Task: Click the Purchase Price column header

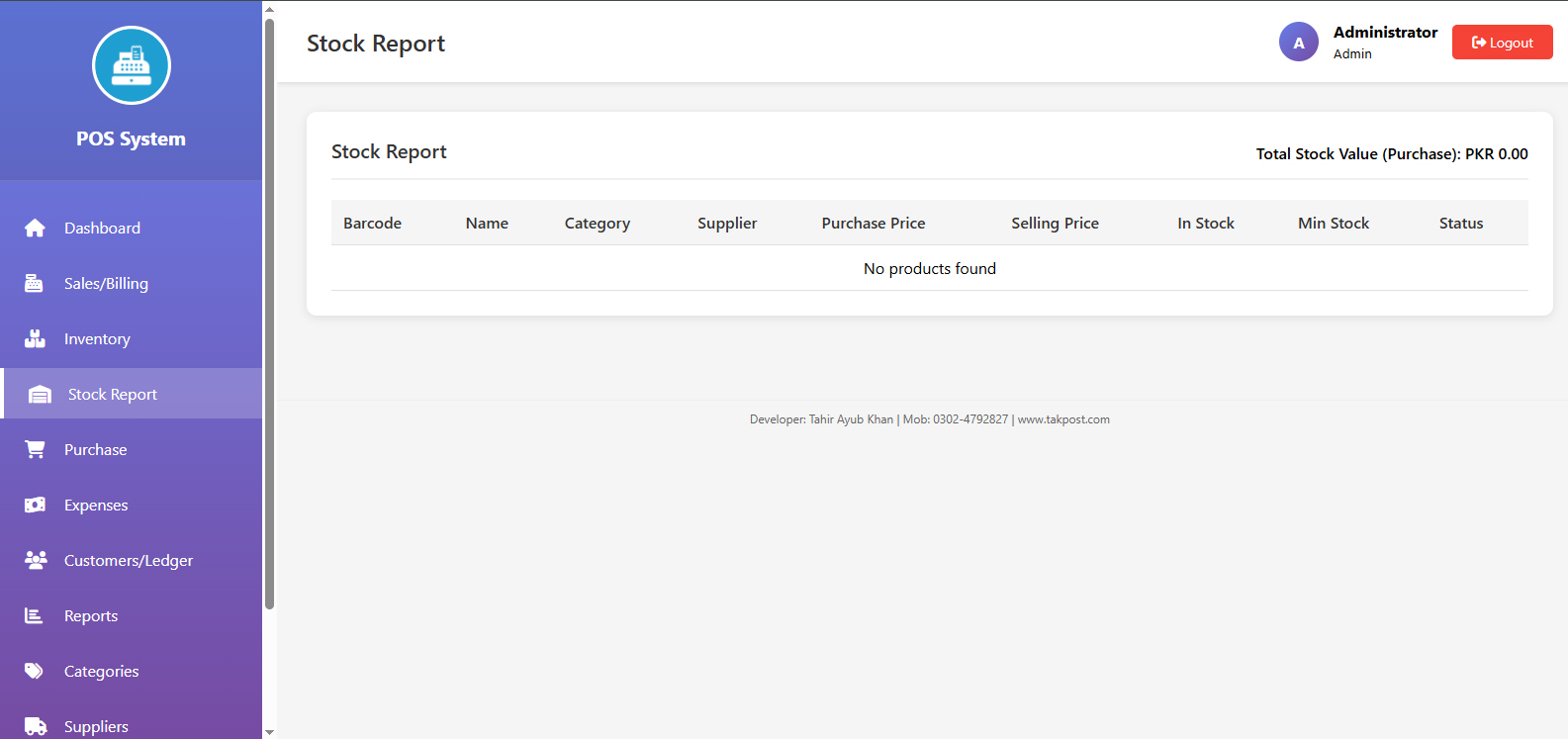Action: tap(873, 224)
